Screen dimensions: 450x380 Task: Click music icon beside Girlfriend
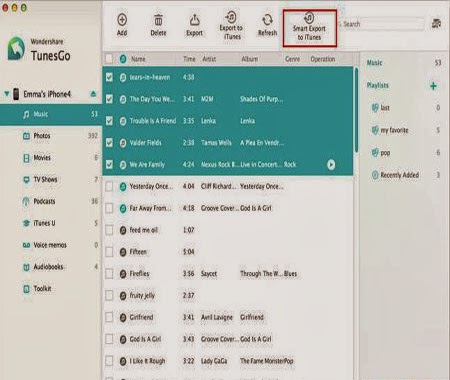tap(123, 317)
